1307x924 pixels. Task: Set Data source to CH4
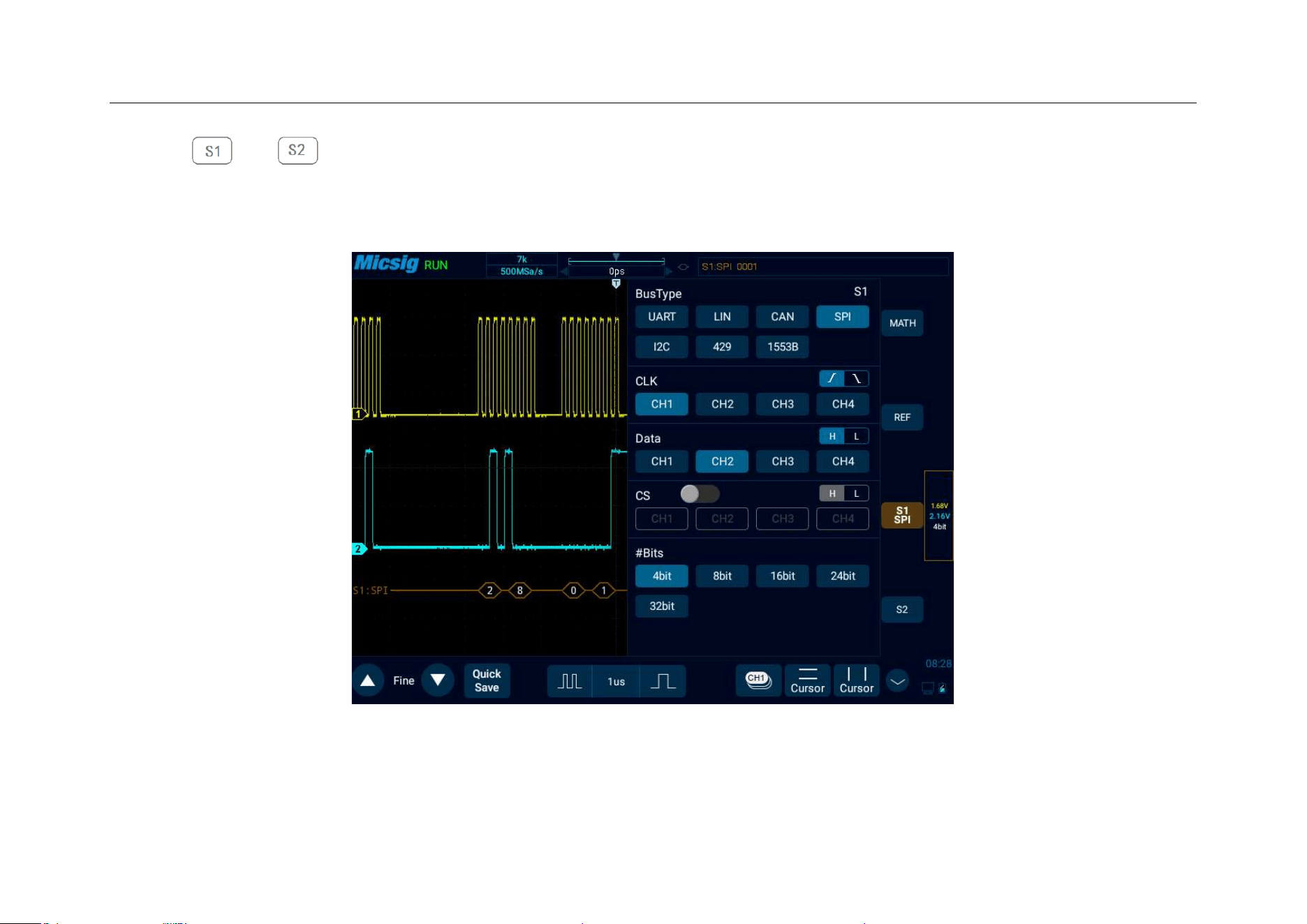coord(843,461)
